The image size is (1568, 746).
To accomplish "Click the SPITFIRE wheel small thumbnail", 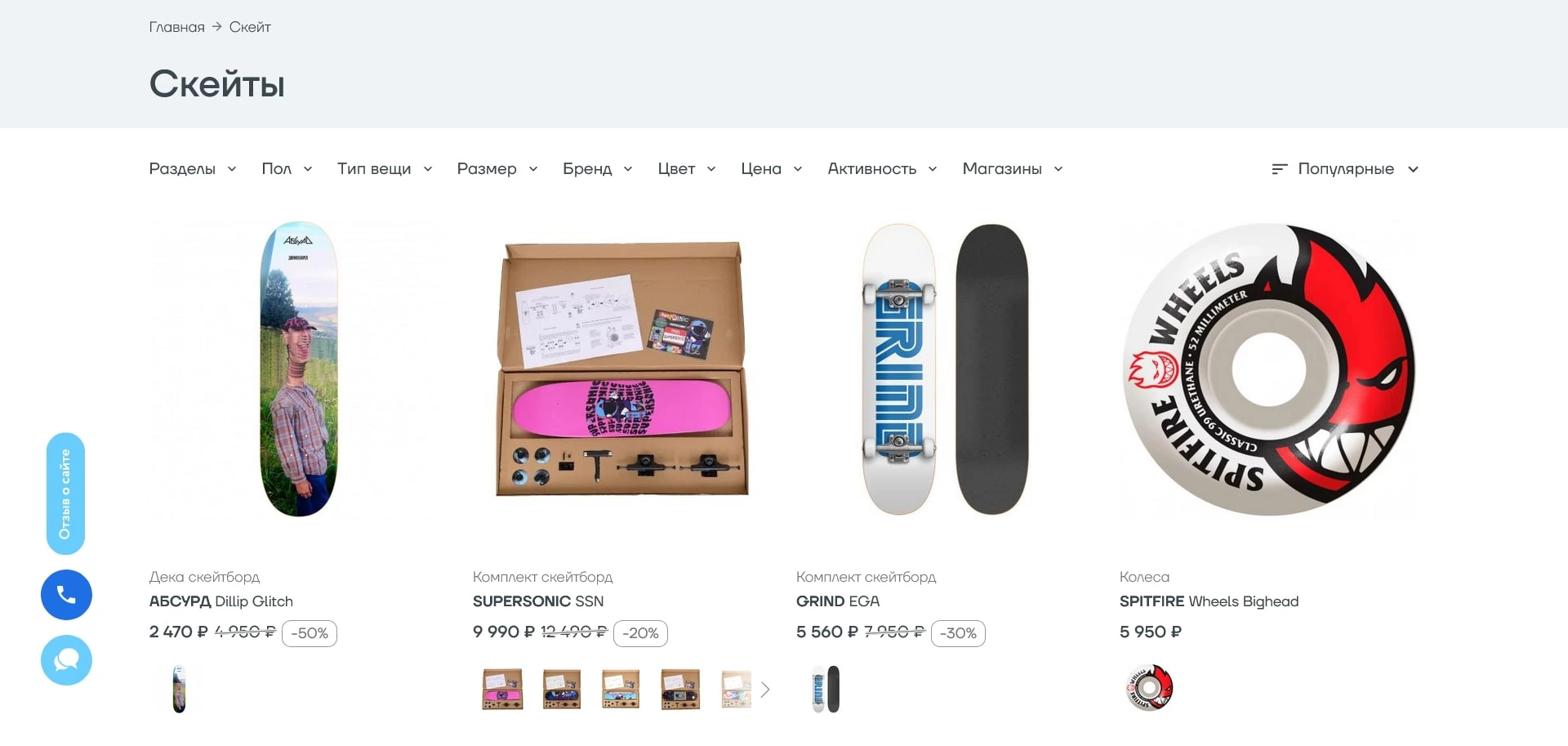I will pyautogui.click(x=1149, y=688).
